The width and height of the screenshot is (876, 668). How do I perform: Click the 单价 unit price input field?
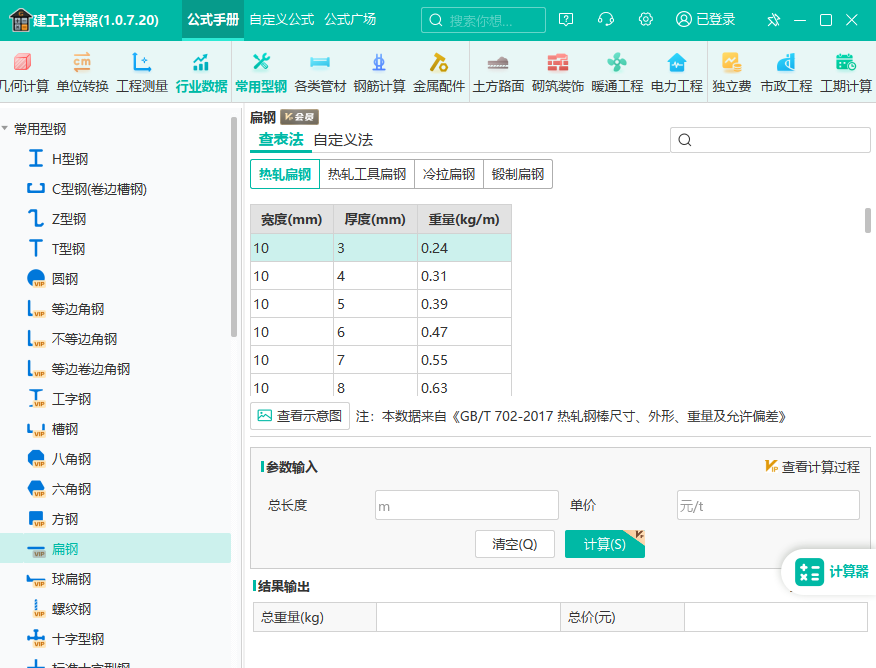768,505
